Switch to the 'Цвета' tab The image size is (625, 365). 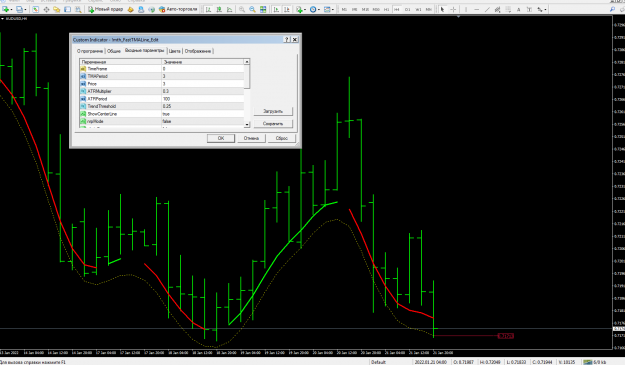(175, 51)
